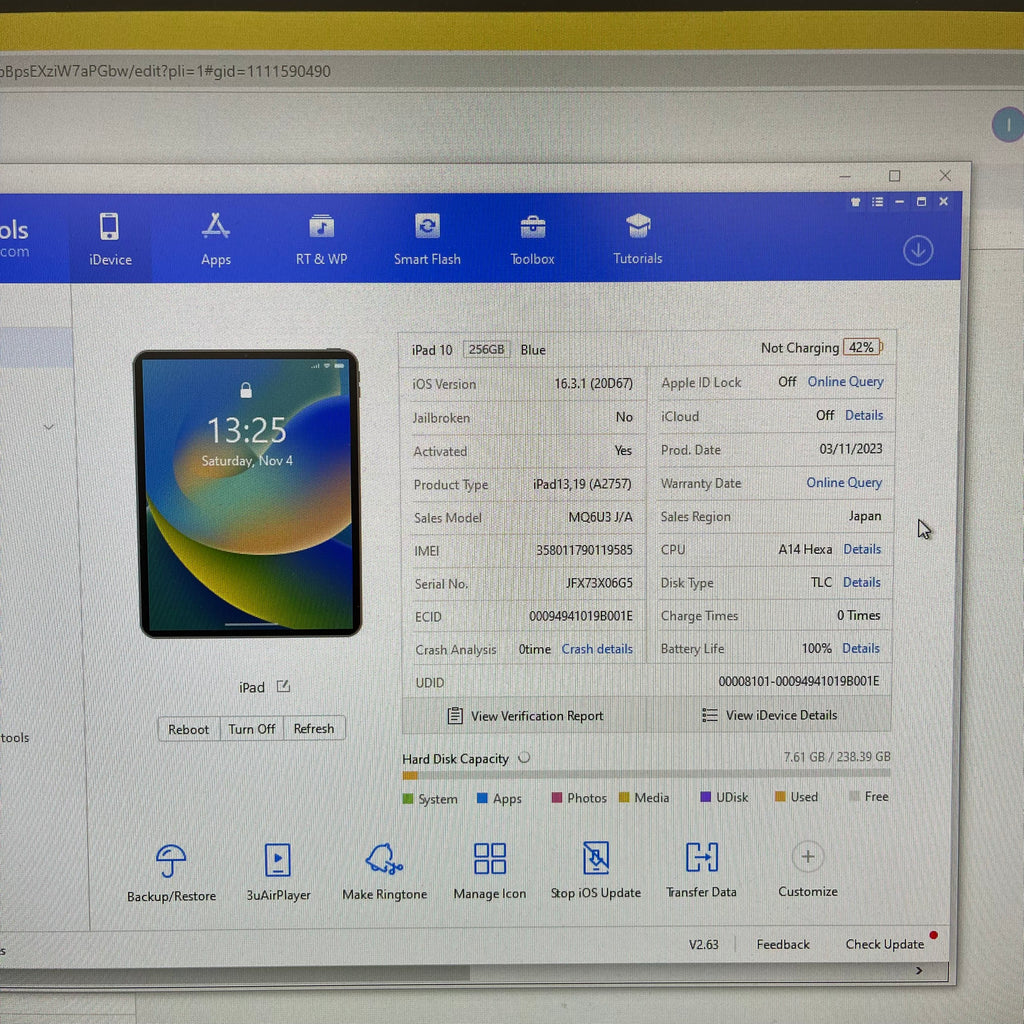Click the Customize plus icon
Screen dimensions: 1024x1024
click(807, 856)
